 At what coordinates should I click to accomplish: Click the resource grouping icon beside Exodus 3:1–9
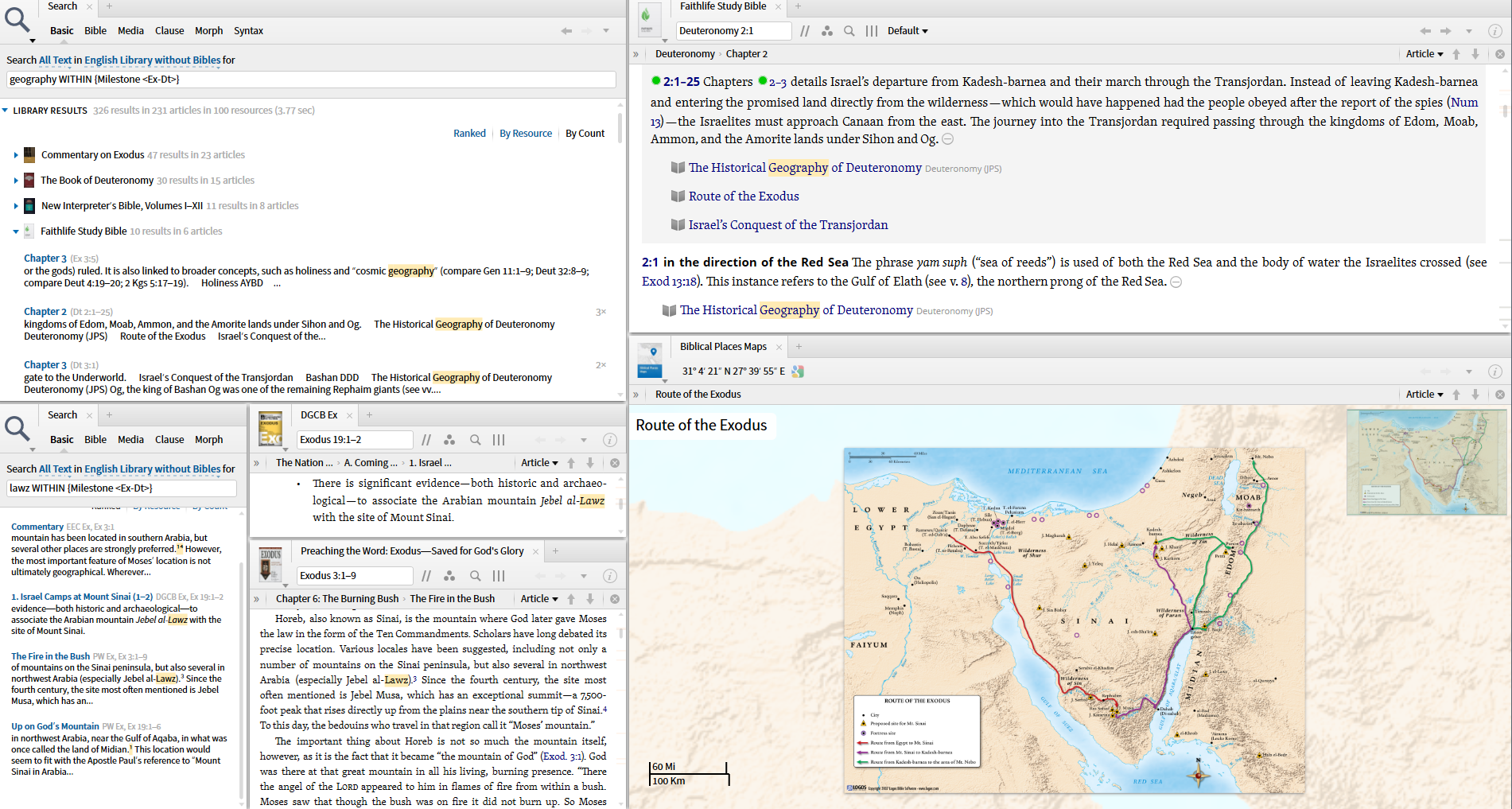pos(449,576)
